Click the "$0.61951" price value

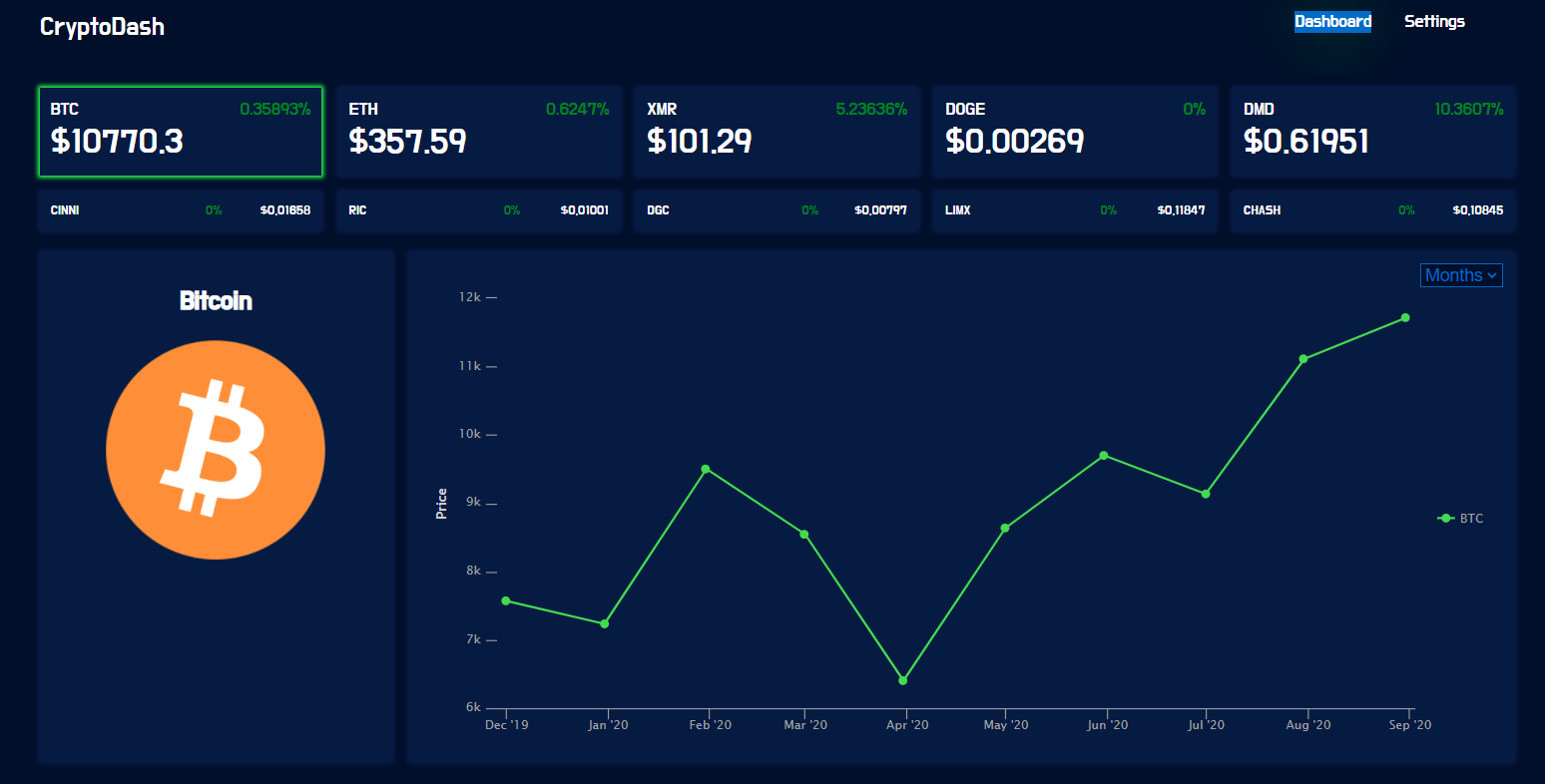tap(1306, 142)
